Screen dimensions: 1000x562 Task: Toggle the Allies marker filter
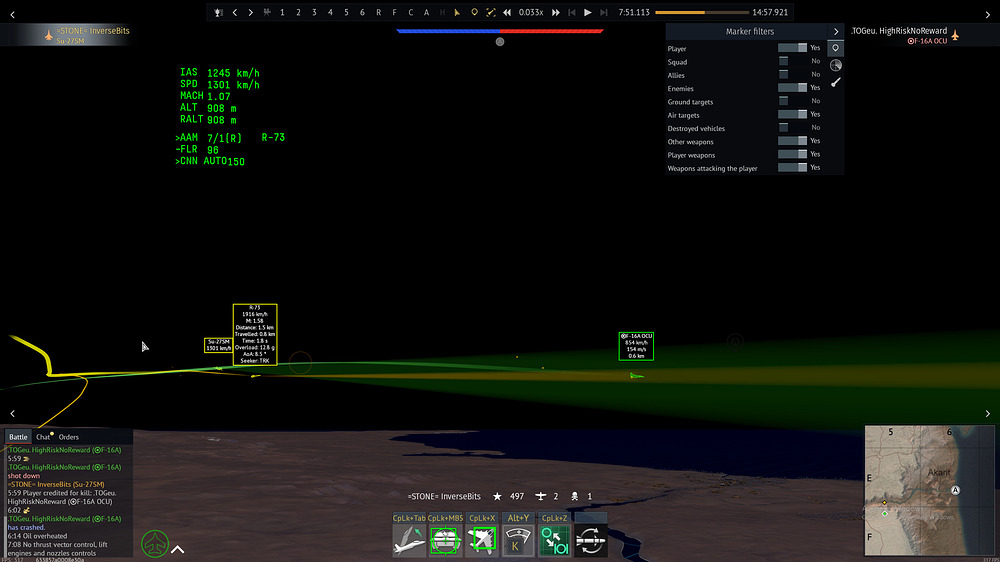click(792, 75)
